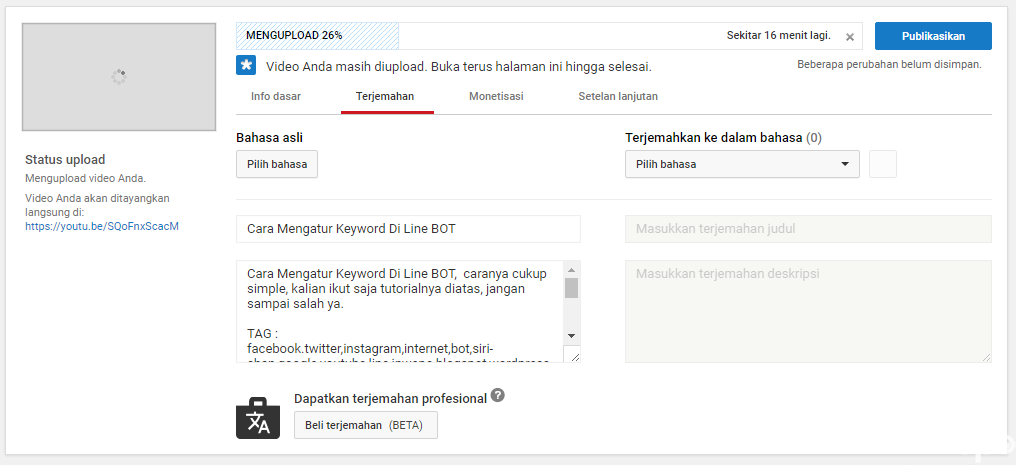Click the description scrollbar thumb
This screenshot has height=465, width=1016.
pos(571,288)
